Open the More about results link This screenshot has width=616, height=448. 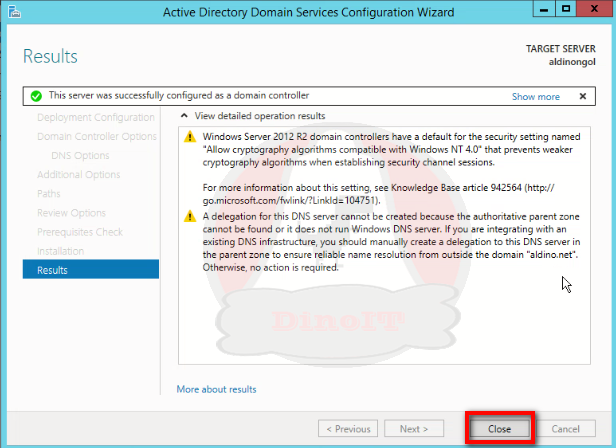(x=216, y=389)
